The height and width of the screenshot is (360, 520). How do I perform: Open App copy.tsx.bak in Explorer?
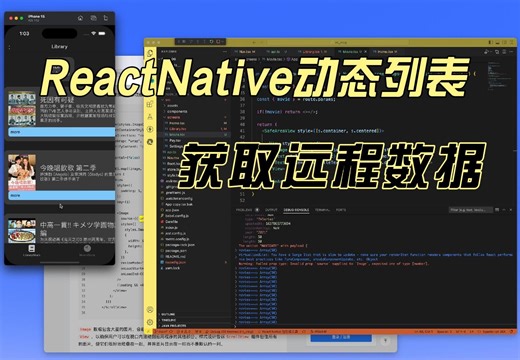tap(179, 204)
